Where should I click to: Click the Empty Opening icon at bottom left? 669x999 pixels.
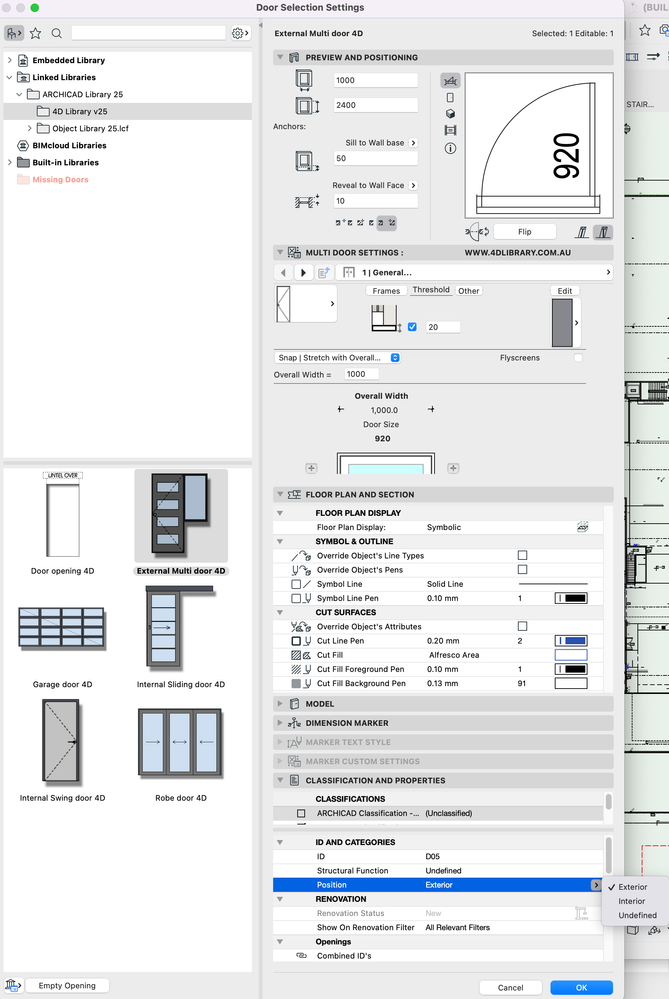click(x=13, y=985)
